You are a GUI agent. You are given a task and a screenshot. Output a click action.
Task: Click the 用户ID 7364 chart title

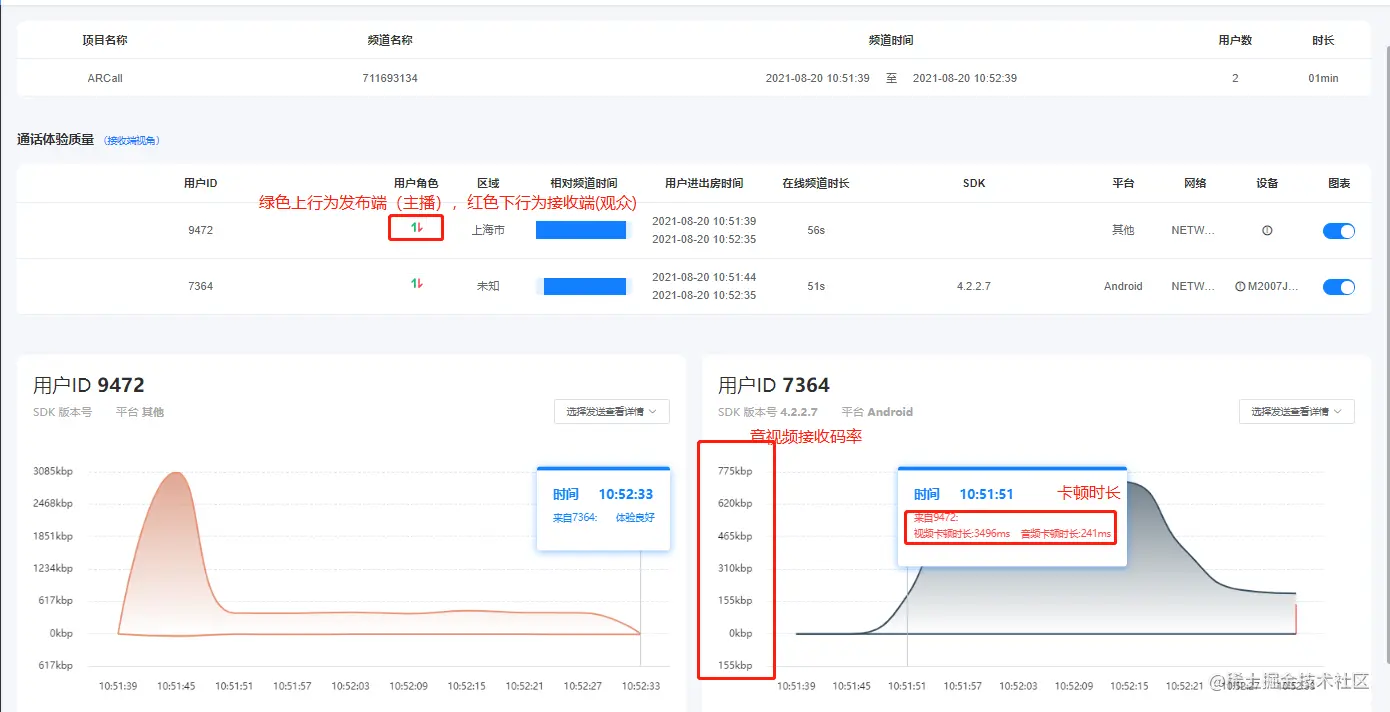[774, 385]
